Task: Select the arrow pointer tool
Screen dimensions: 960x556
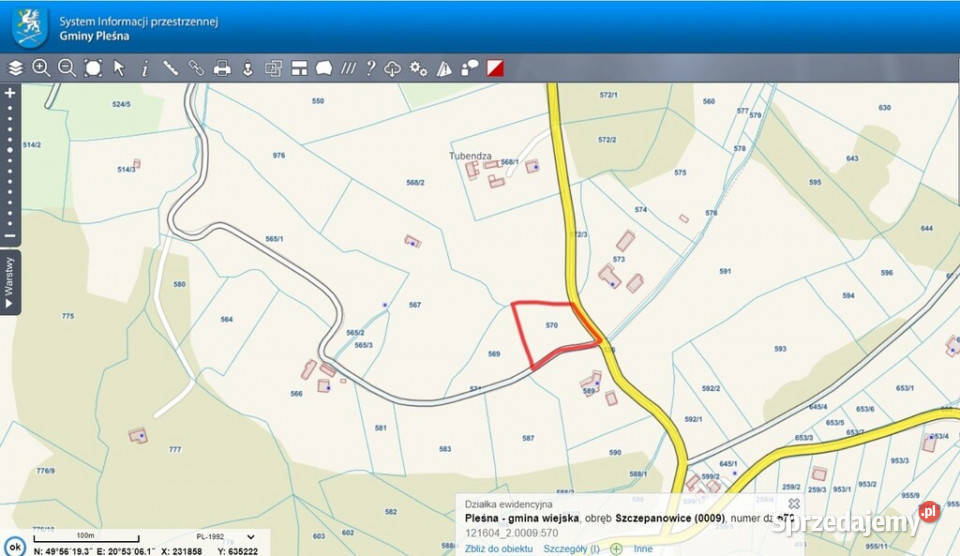Action: click(x=119, y=68)
